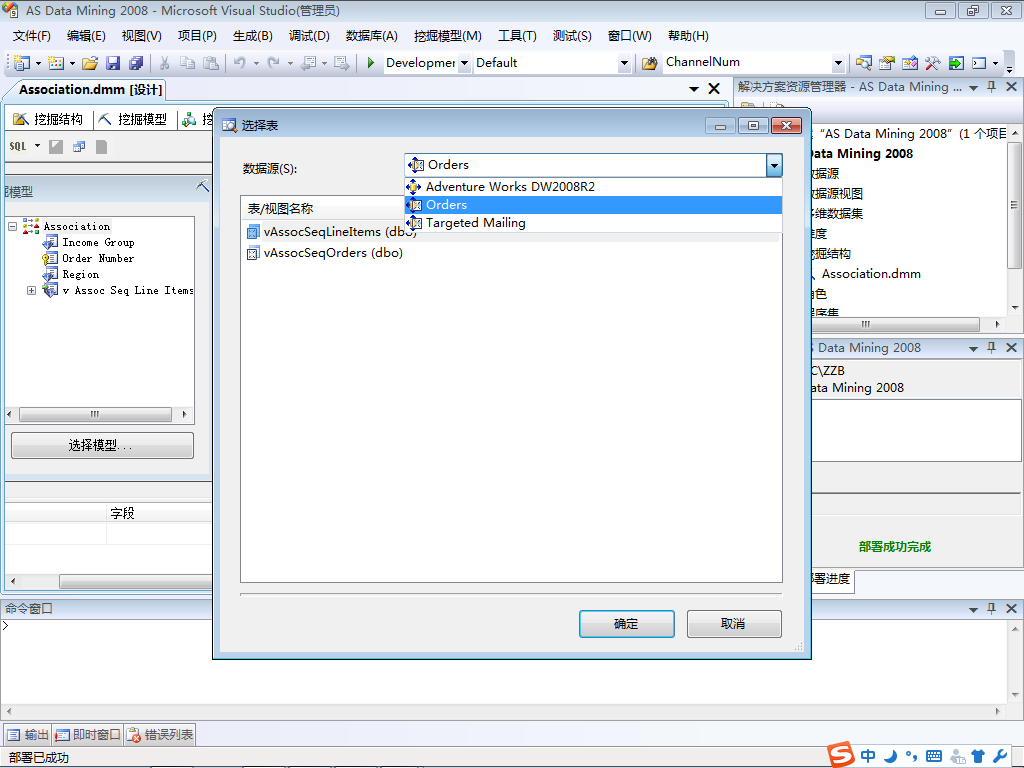Click the design view icon next to SQL
Image resolution: width=1024 pixels, height=768 pixels.
tap(56, 147)
